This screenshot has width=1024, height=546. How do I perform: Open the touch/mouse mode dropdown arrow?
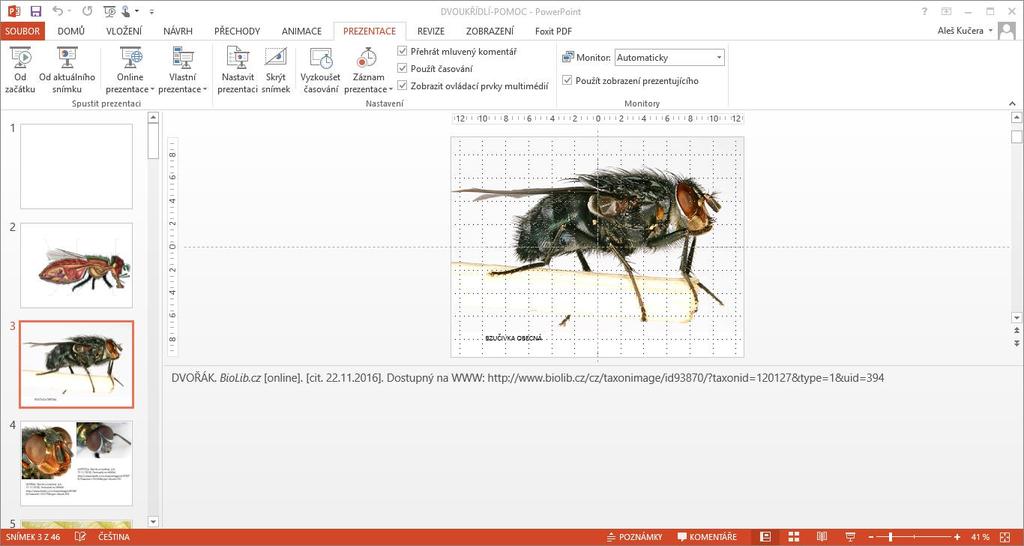137,12
